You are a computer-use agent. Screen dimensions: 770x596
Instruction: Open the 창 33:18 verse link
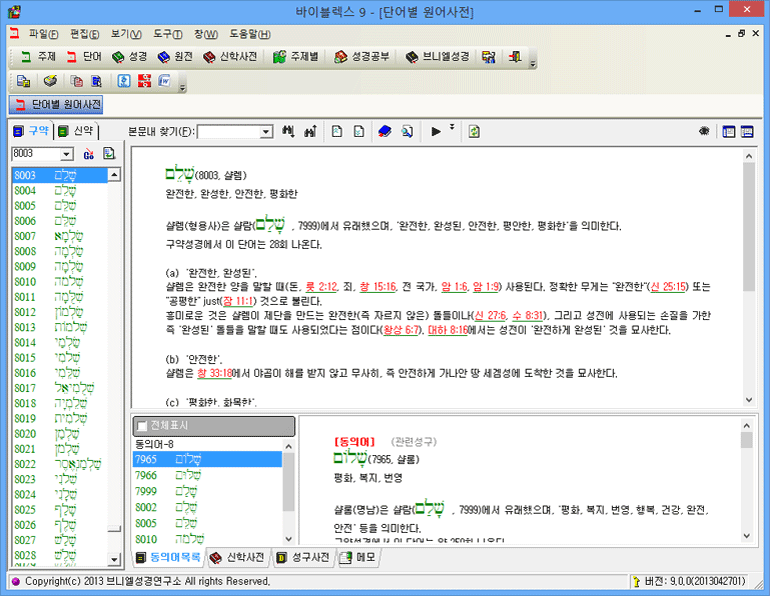[215, 374]
